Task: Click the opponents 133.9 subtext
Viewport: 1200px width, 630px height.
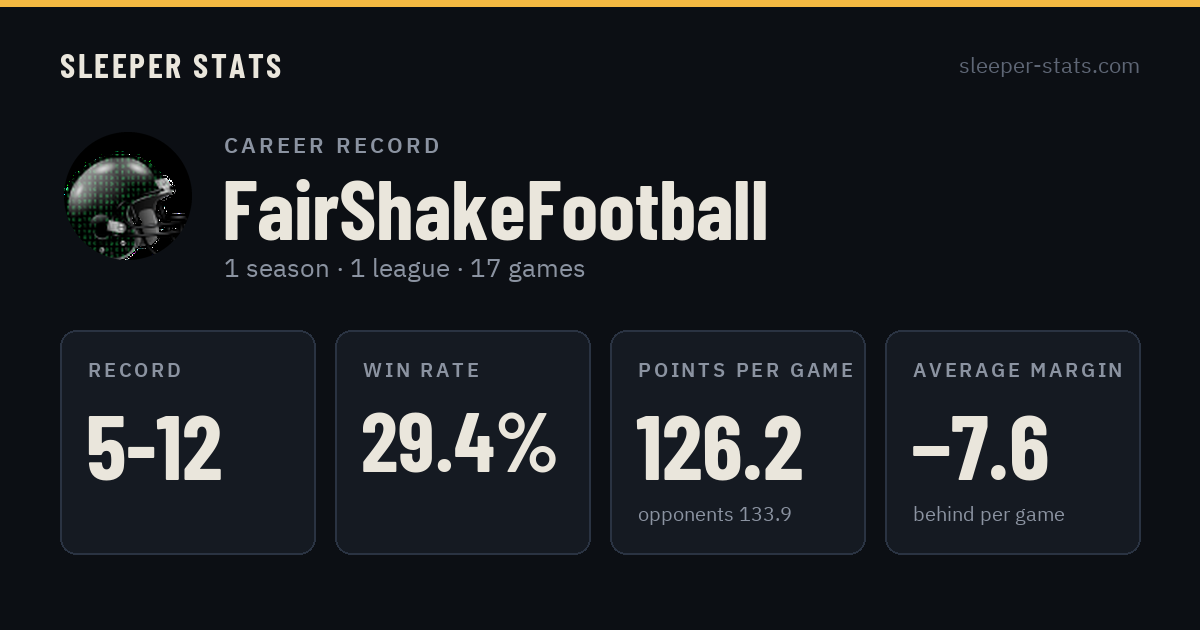Action: pos(715,515)
